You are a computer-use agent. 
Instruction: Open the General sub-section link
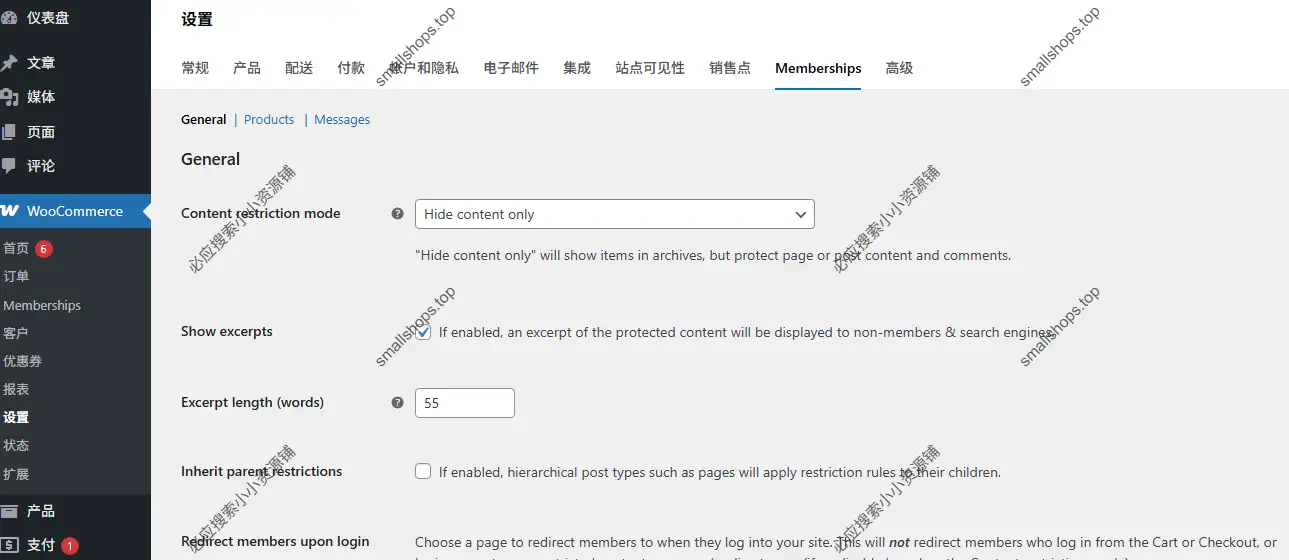(x=204, y=119)
